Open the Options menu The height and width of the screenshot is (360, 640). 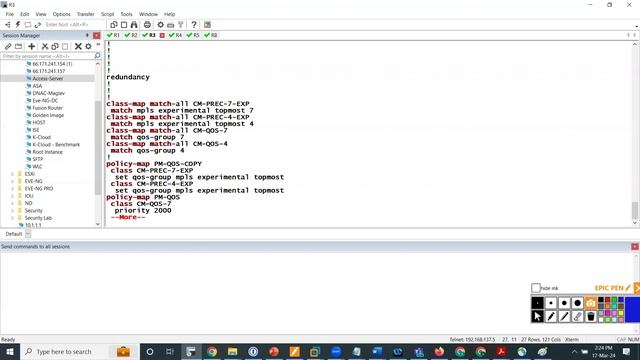pos(61,14)
